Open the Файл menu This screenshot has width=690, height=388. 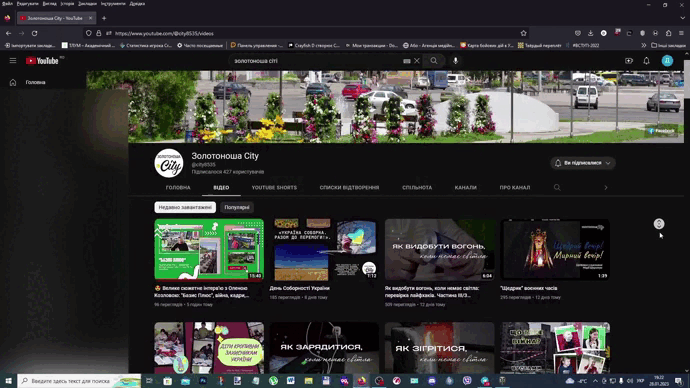7,4
